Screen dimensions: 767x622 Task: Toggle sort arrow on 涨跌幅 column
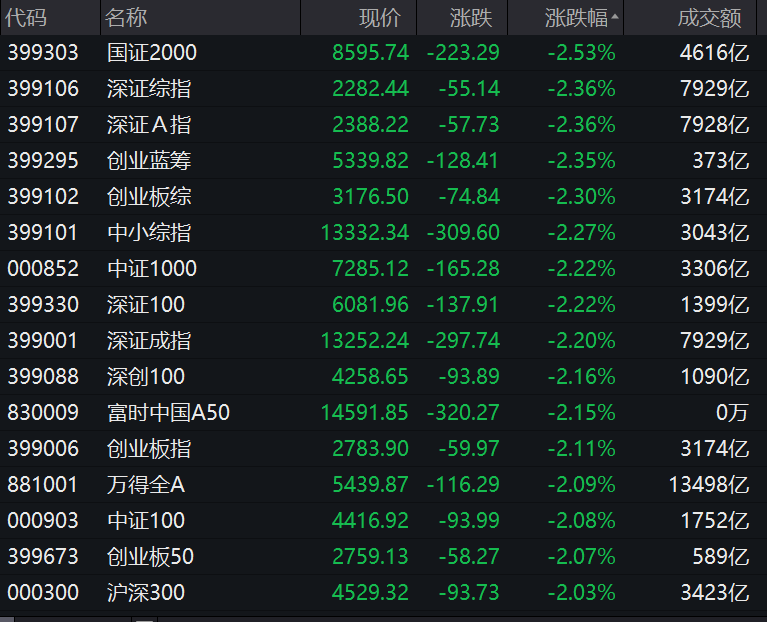(614, 17)
